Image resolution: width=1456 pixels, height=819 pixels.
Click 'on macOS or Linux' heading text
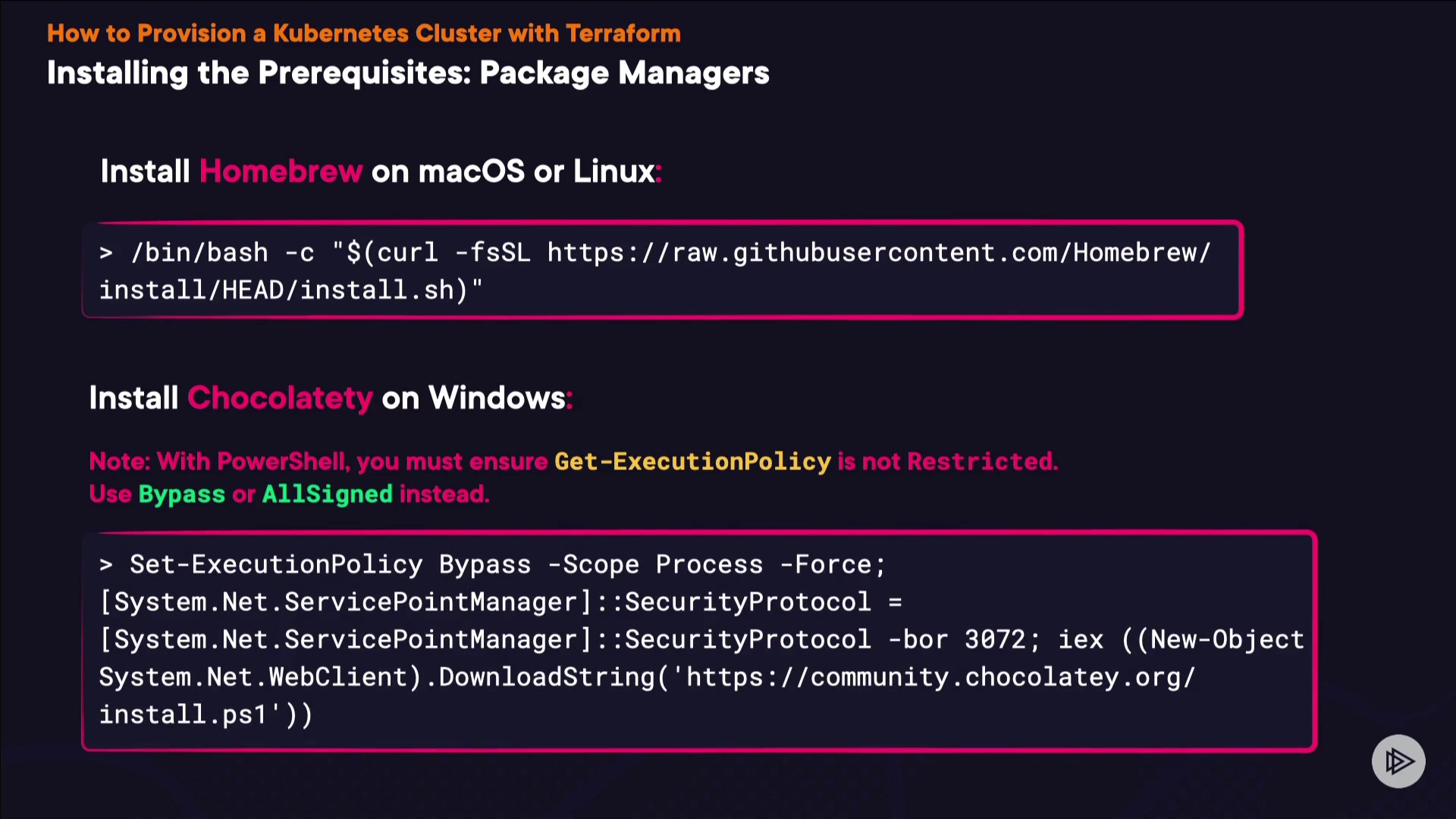[513, 171]
